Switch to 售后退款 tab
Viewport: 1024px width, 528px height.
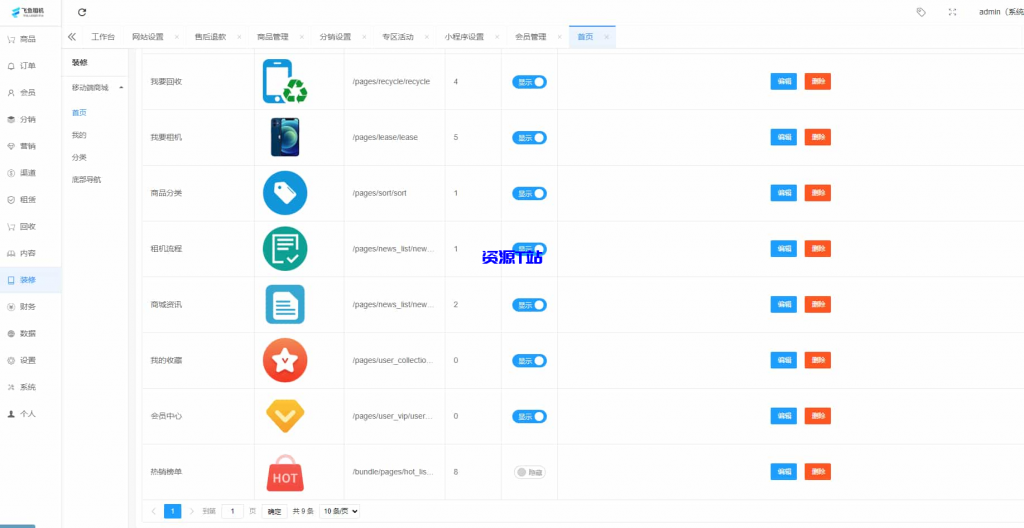point(210,37)
